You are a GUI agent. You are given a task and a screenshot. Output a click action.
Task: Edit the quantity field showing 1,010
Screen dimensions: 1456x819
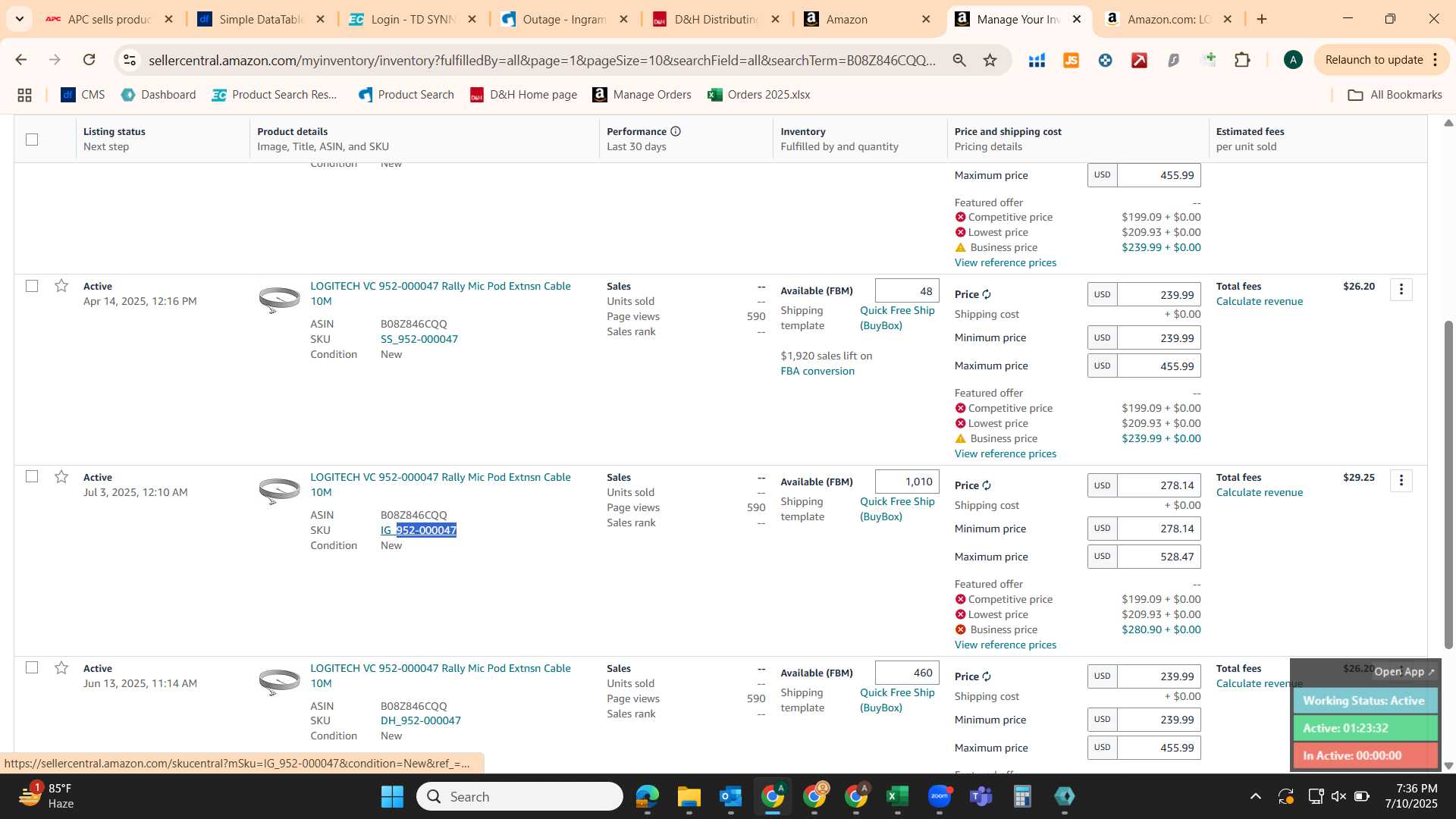(x=907, y=482)
